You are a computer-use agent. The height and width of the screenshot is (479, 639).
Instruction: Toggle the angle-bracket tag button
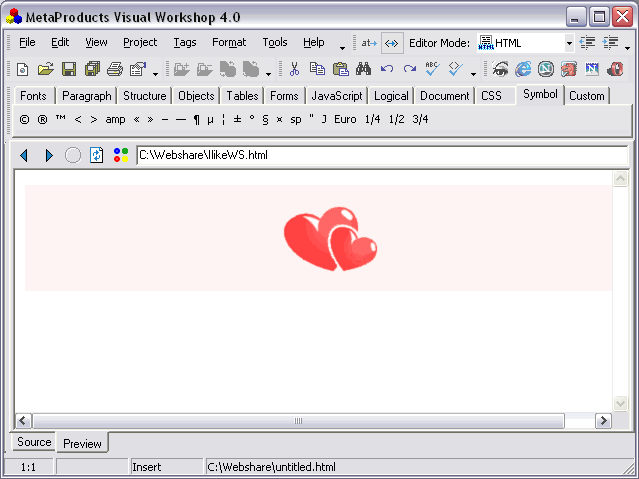point(392,43)
